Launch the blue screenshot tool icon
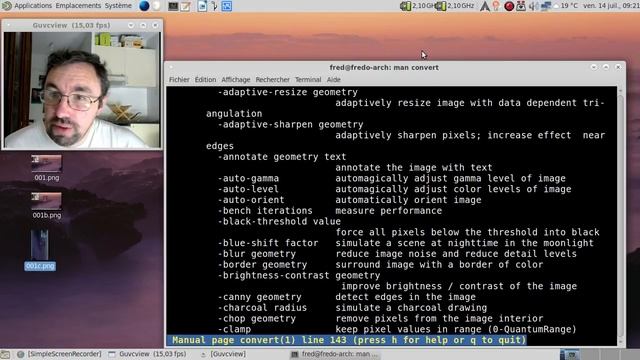This screenshot has width=640, height=360. [x=227, y=6]
